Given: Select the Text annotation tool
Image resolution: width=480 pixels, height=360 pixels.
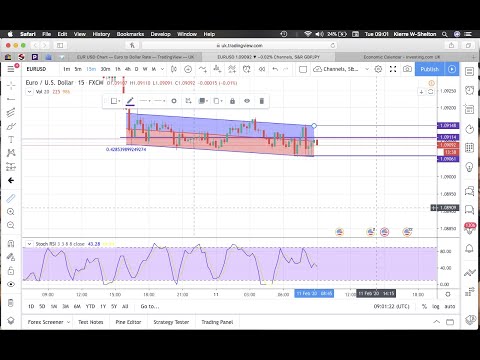Looking at the screenshot, I should point(11,139).
